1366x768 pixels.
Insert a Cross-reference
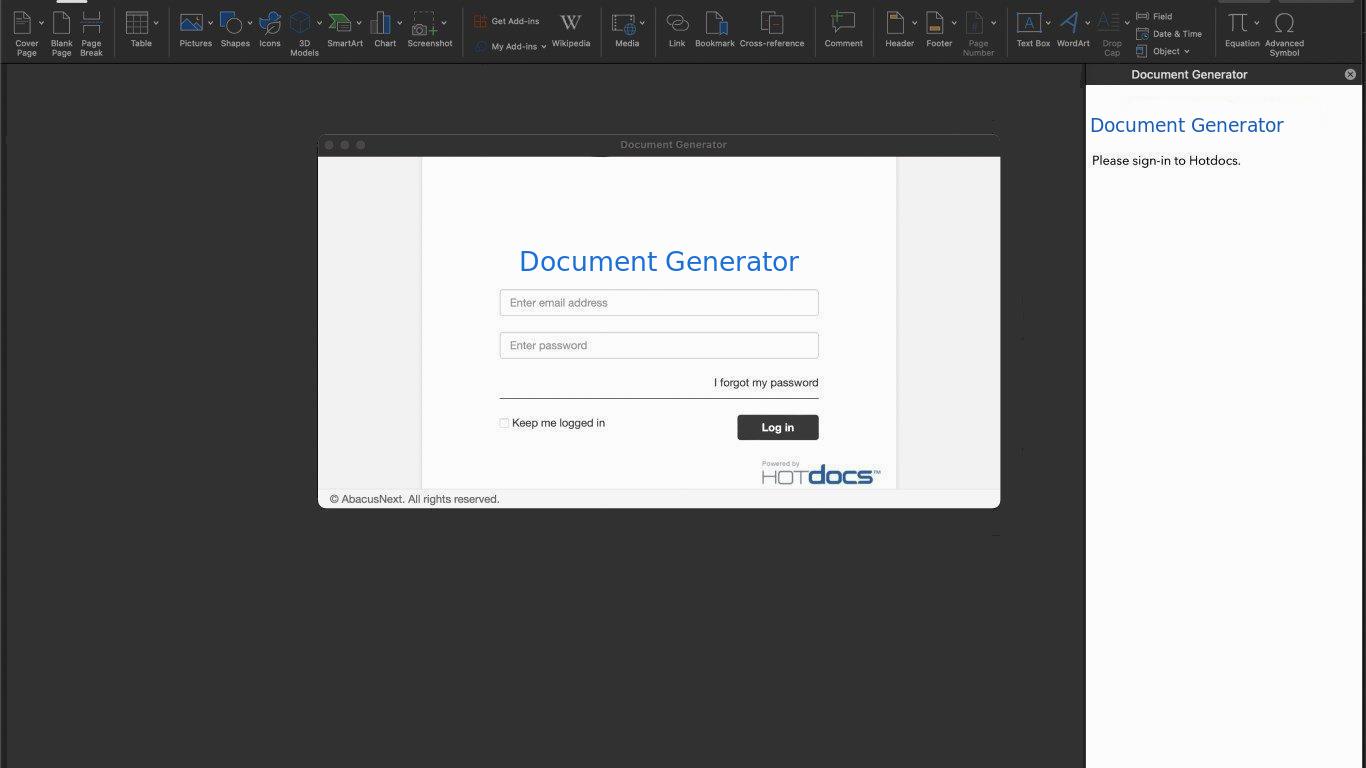(x=772, y=30)
